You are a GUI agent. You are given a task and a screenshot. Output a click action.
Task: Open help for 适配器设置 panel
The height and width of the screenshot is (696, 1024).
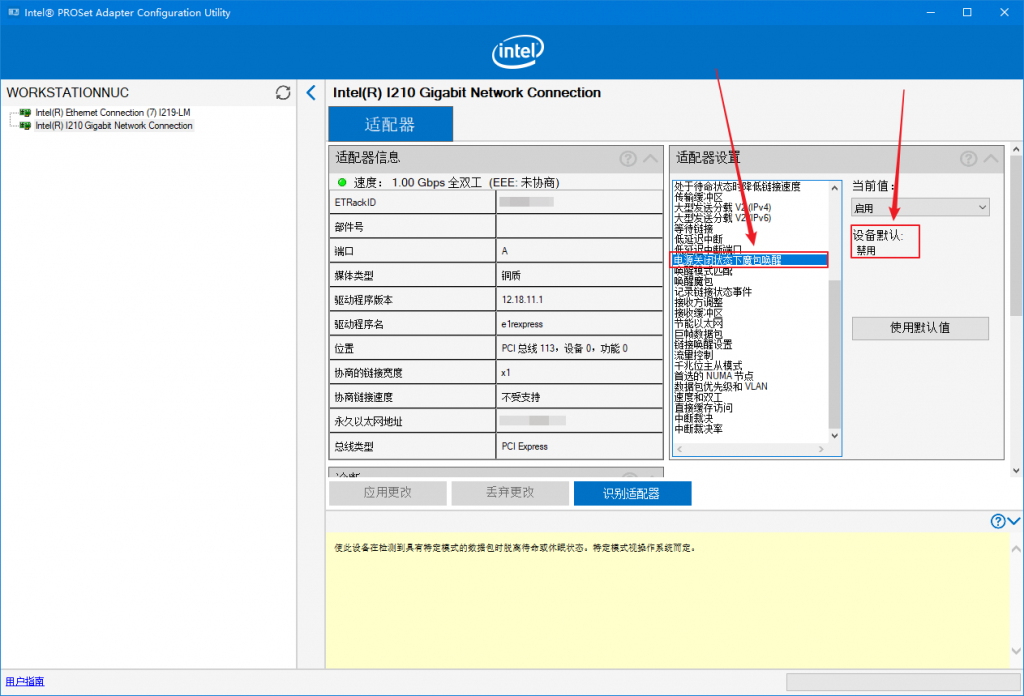click(x=968, y=158)
